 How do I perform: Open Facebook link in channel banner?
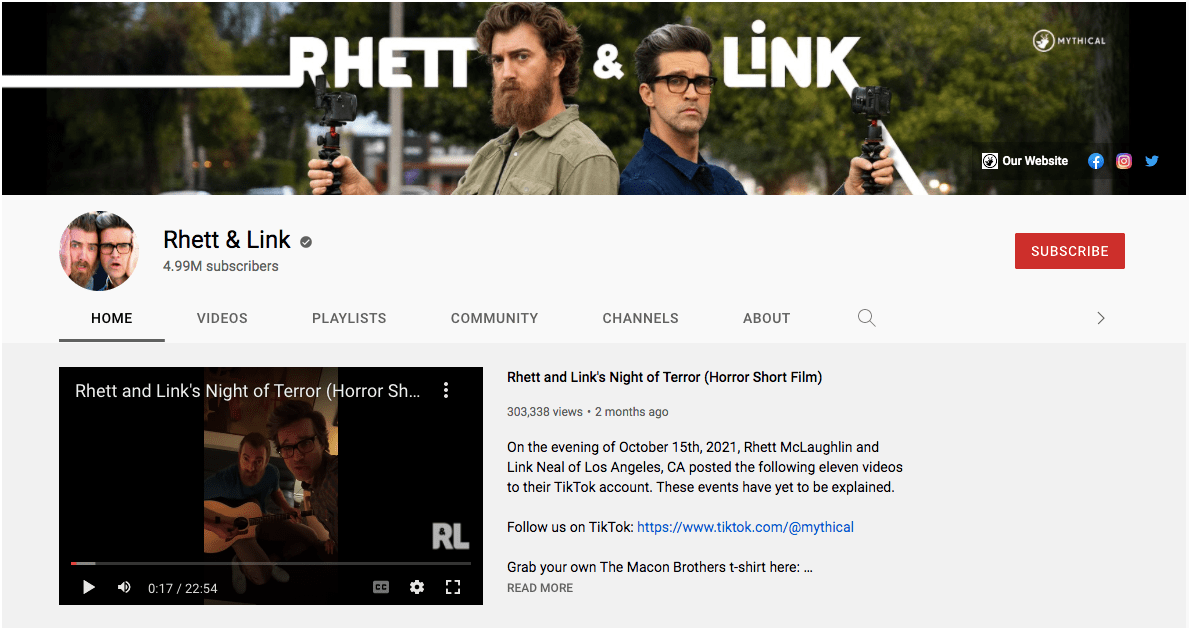tap(1095, 161)
